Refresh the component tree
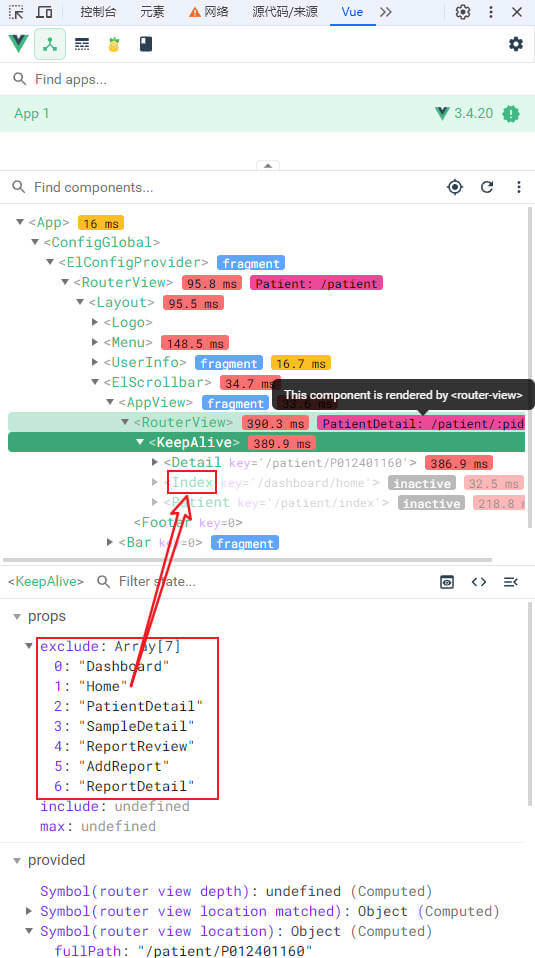Image resolution: width=535 pixels, height=958 pixels. click(x=487, y=187)
